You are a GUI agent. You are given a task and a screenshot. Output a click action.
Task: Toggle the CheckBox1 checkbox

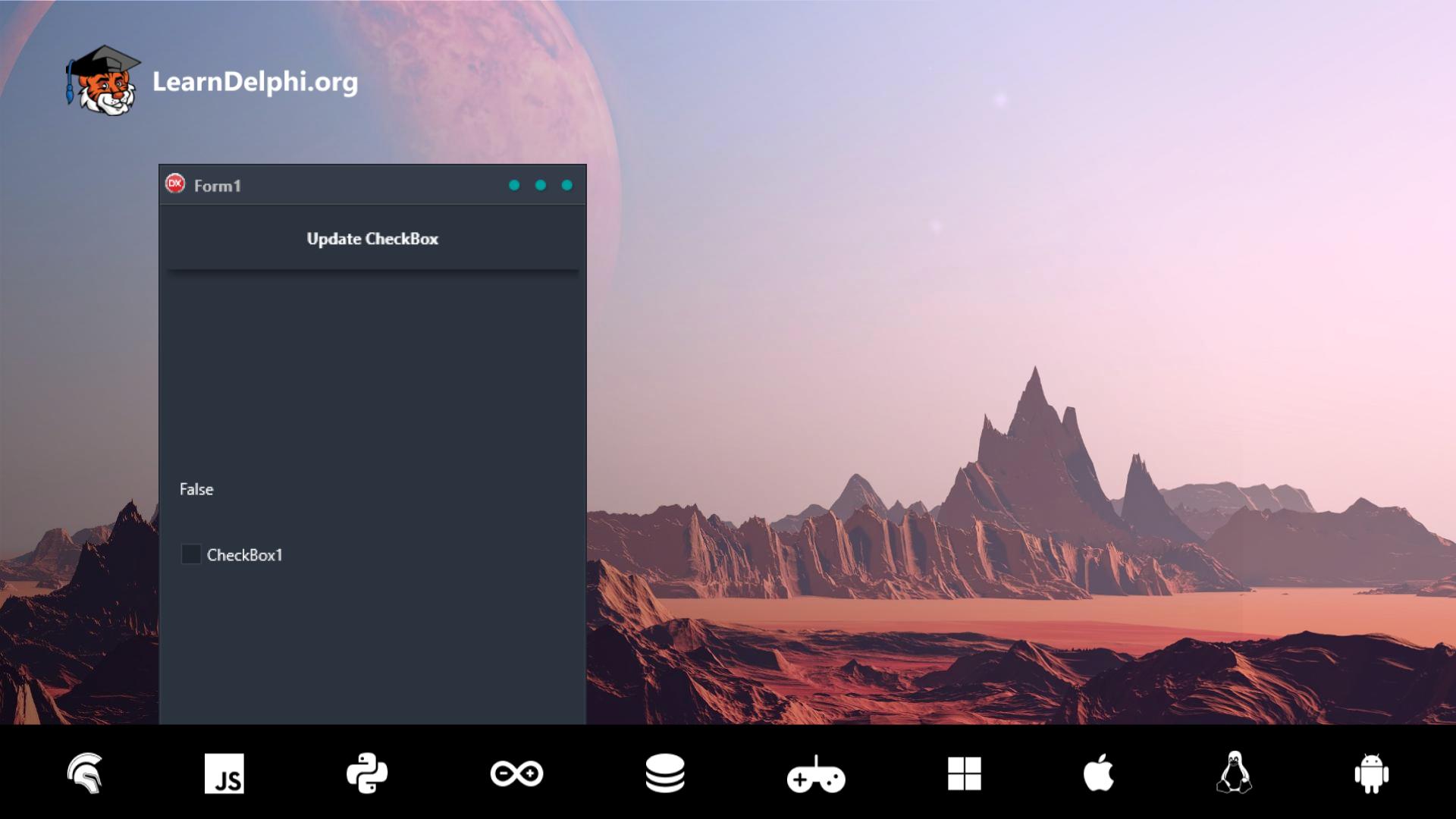[x=191, y=554]
